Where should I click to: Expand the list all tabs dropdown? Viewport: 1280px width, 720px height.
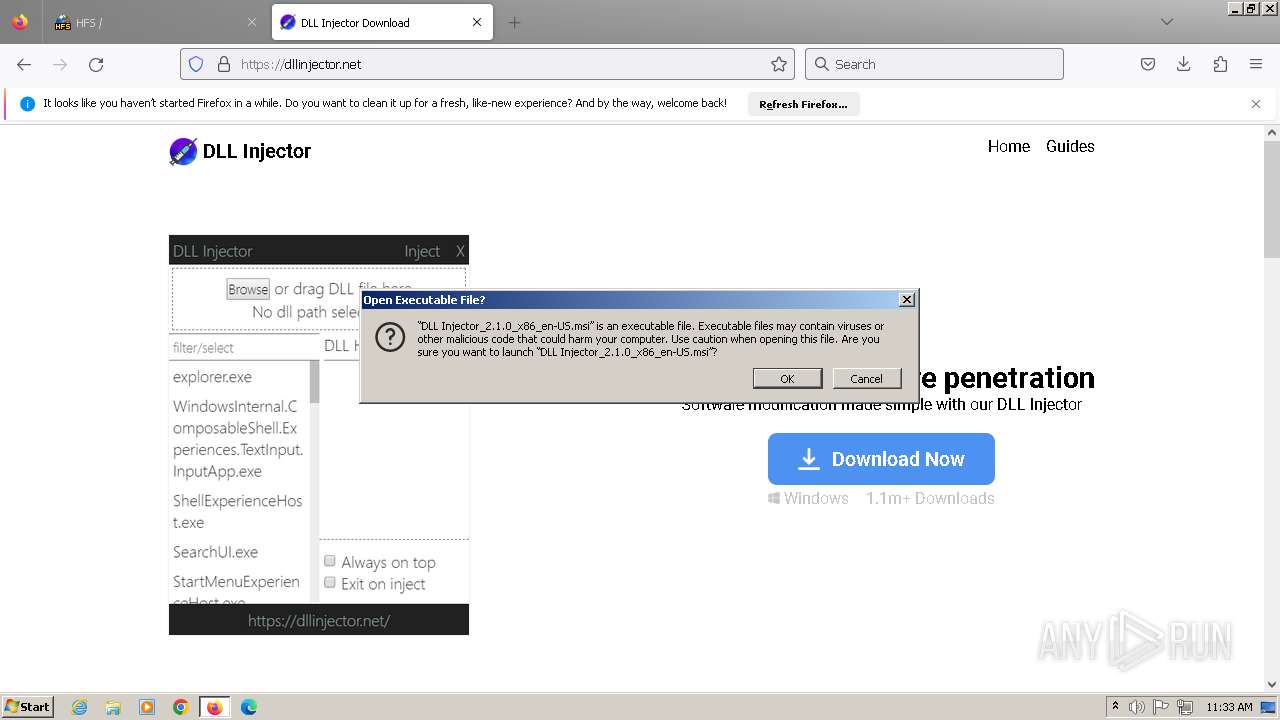[1167, 22]
